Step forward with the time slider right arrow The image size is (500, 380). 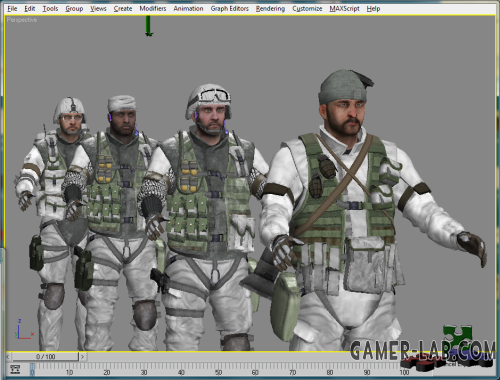[x=82, y=357]
